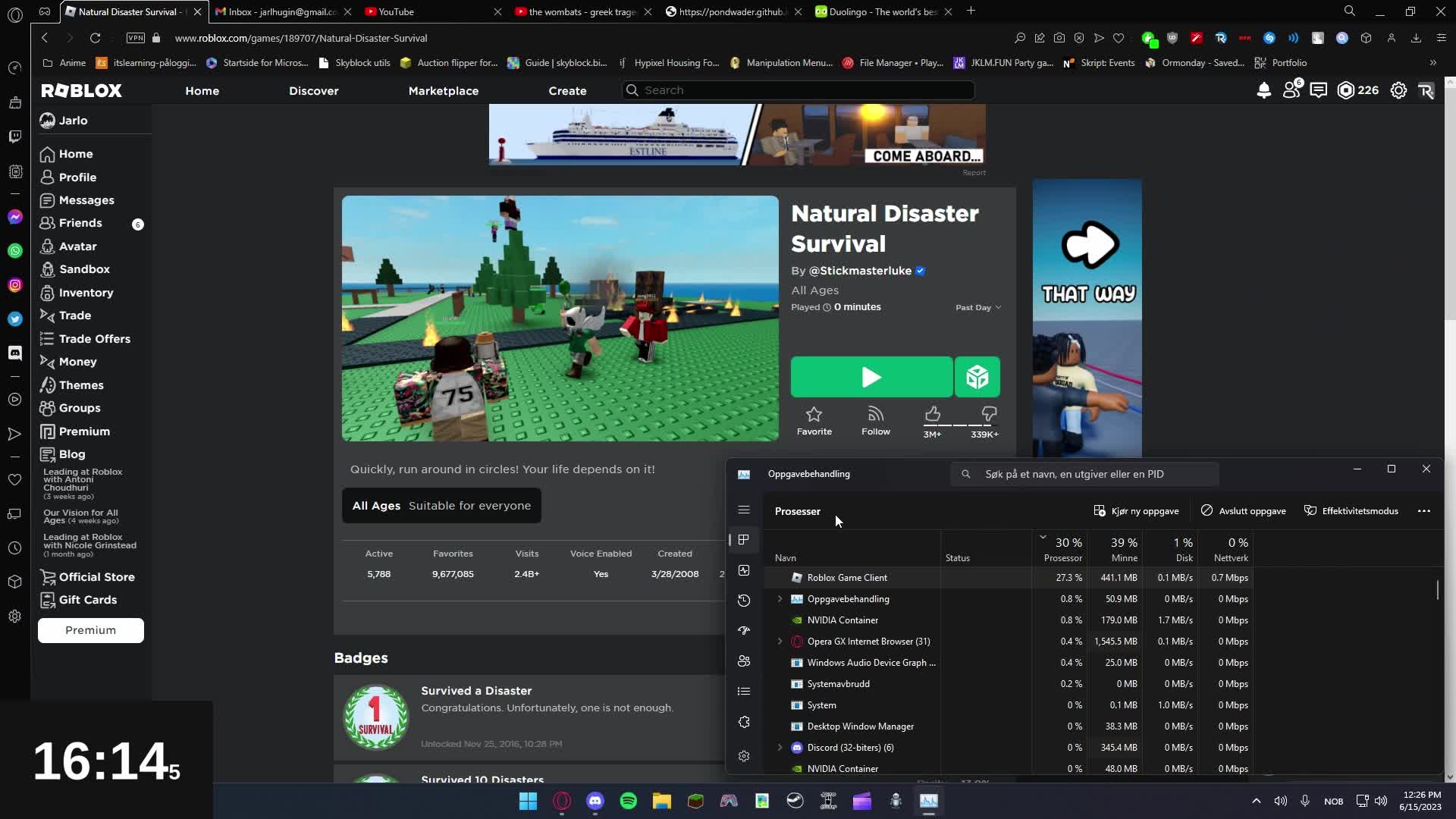1456x819 pixels.
Task: Expand the Discord (32-biters) process group
Action: click(780, 747)
